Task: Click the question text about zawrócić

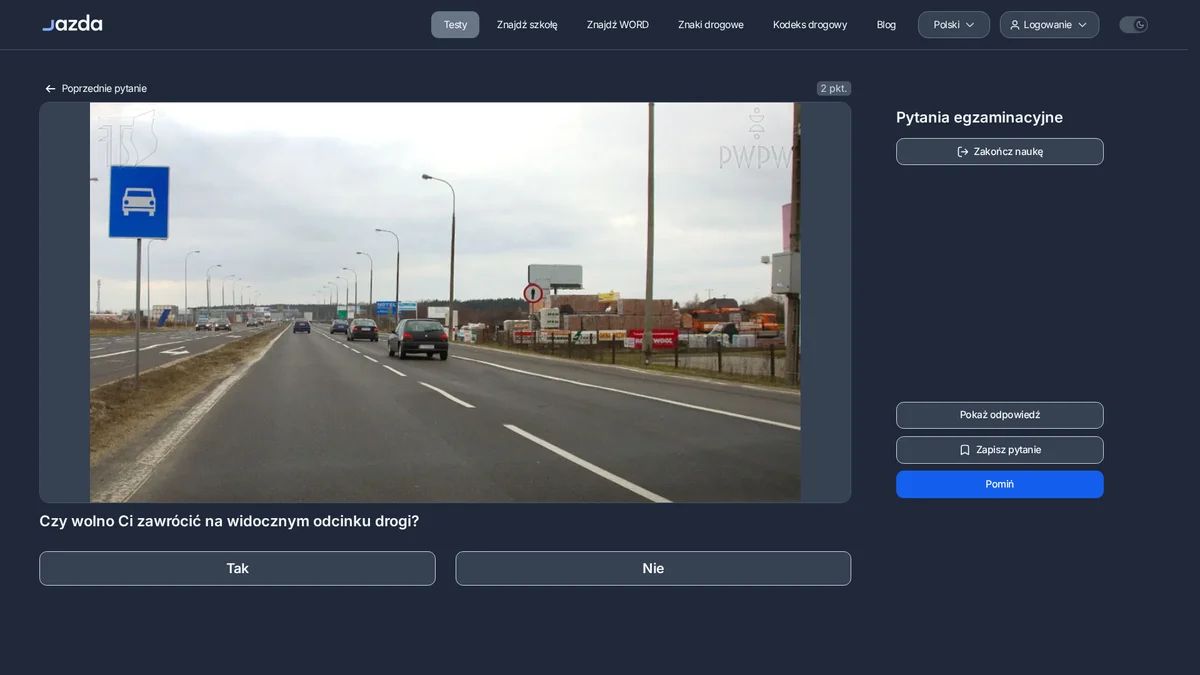Action: point(229,521)
